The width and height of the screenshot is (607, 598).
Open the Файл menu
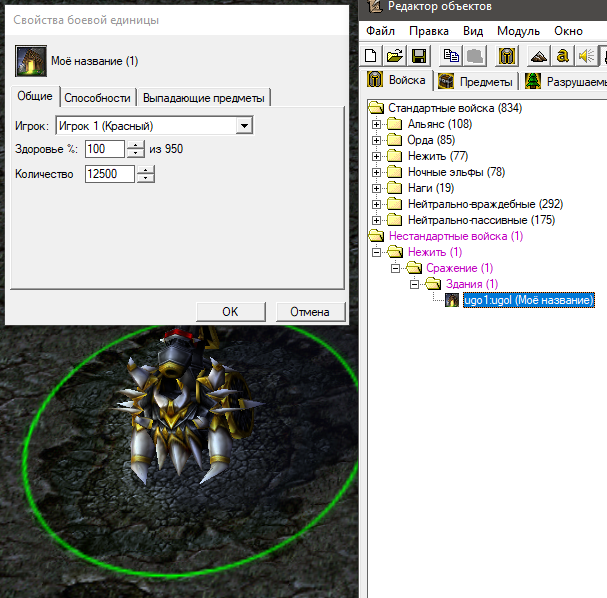(x=381, y=31)
